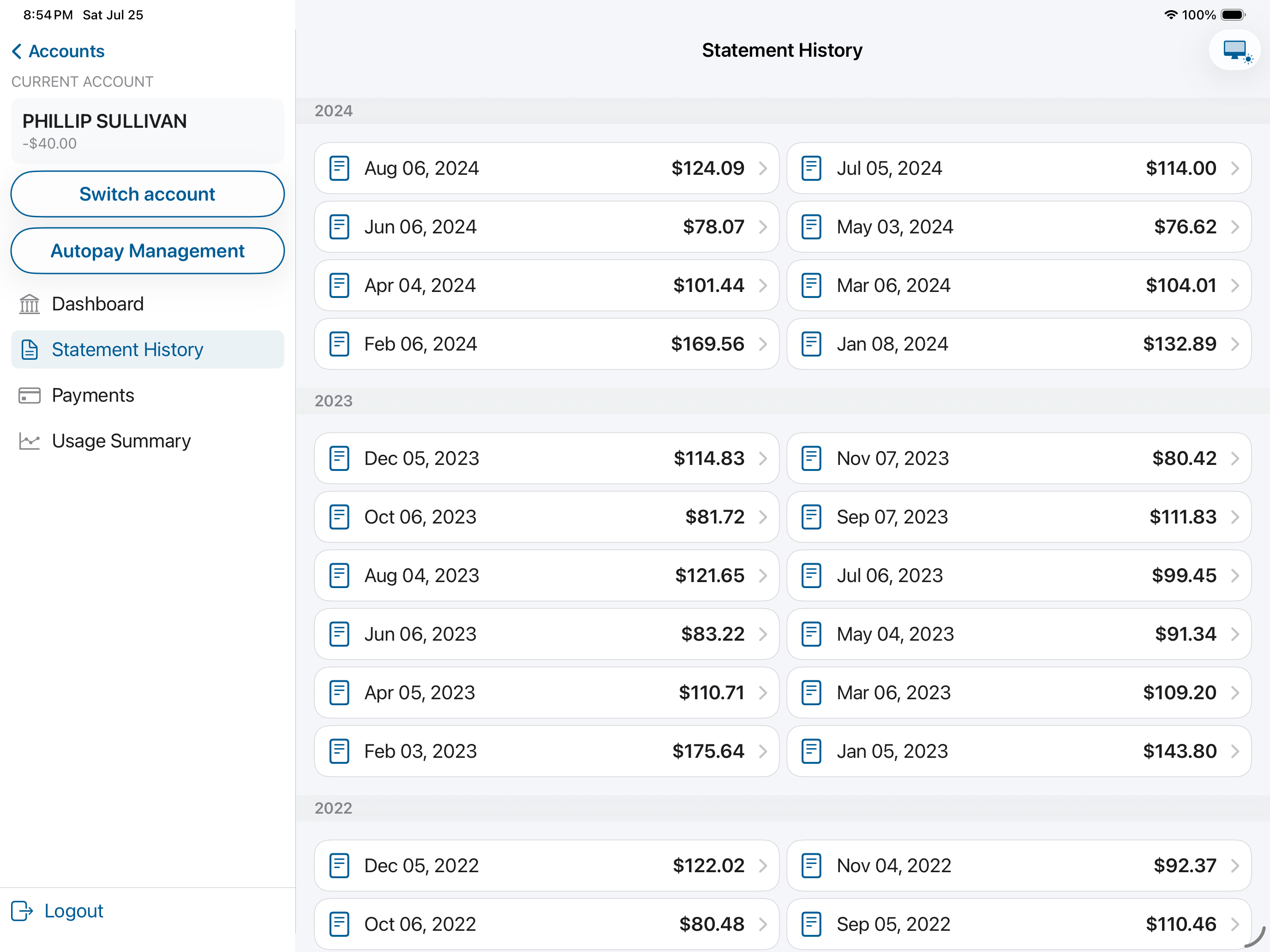The width and height of the screenshot is (1270, 952).
Task: Open the Payments section
Action: point(148,395)
